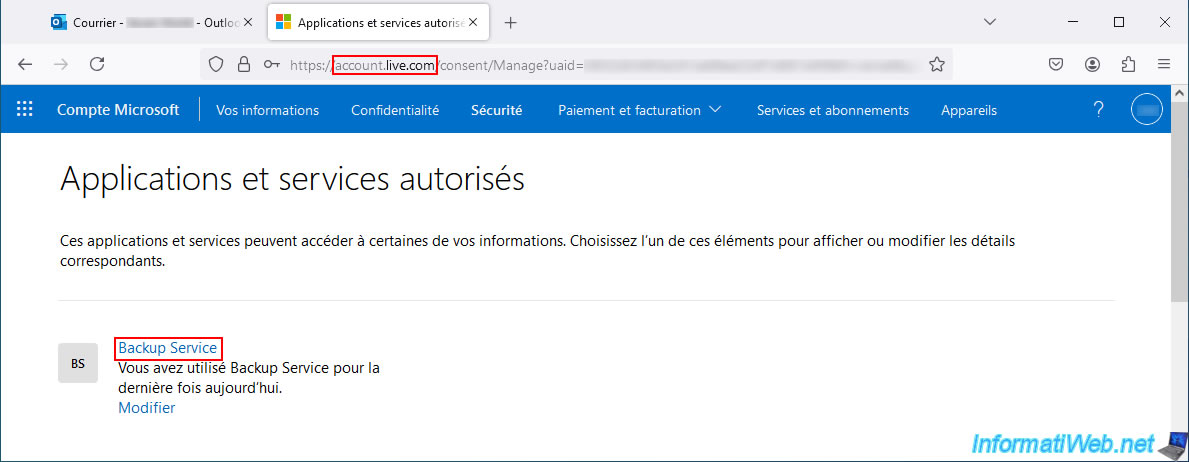
Task: Open the extensions puzzle icon
Action: click(x=1128, y=64)
